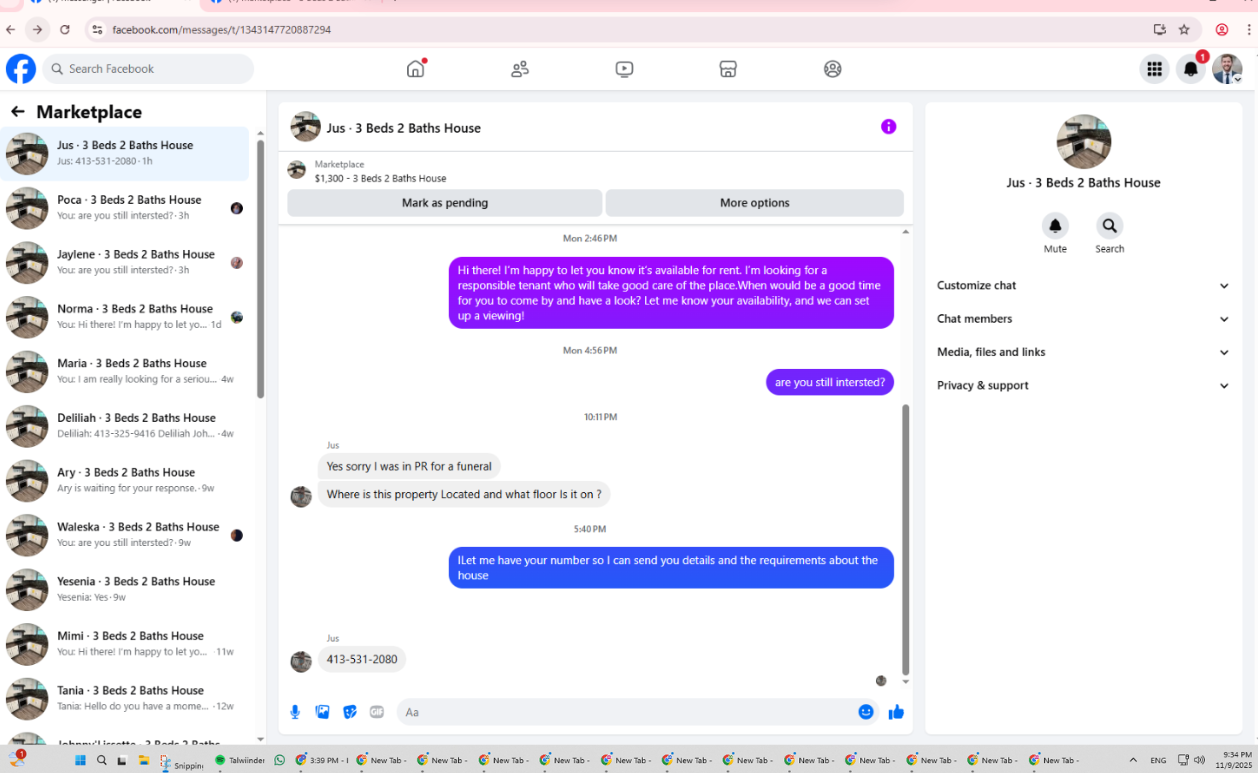The height and width of the screenshot is (773, 1258).
Task: Click the chat messages scrollbar
Action: (x=906, y=540)
